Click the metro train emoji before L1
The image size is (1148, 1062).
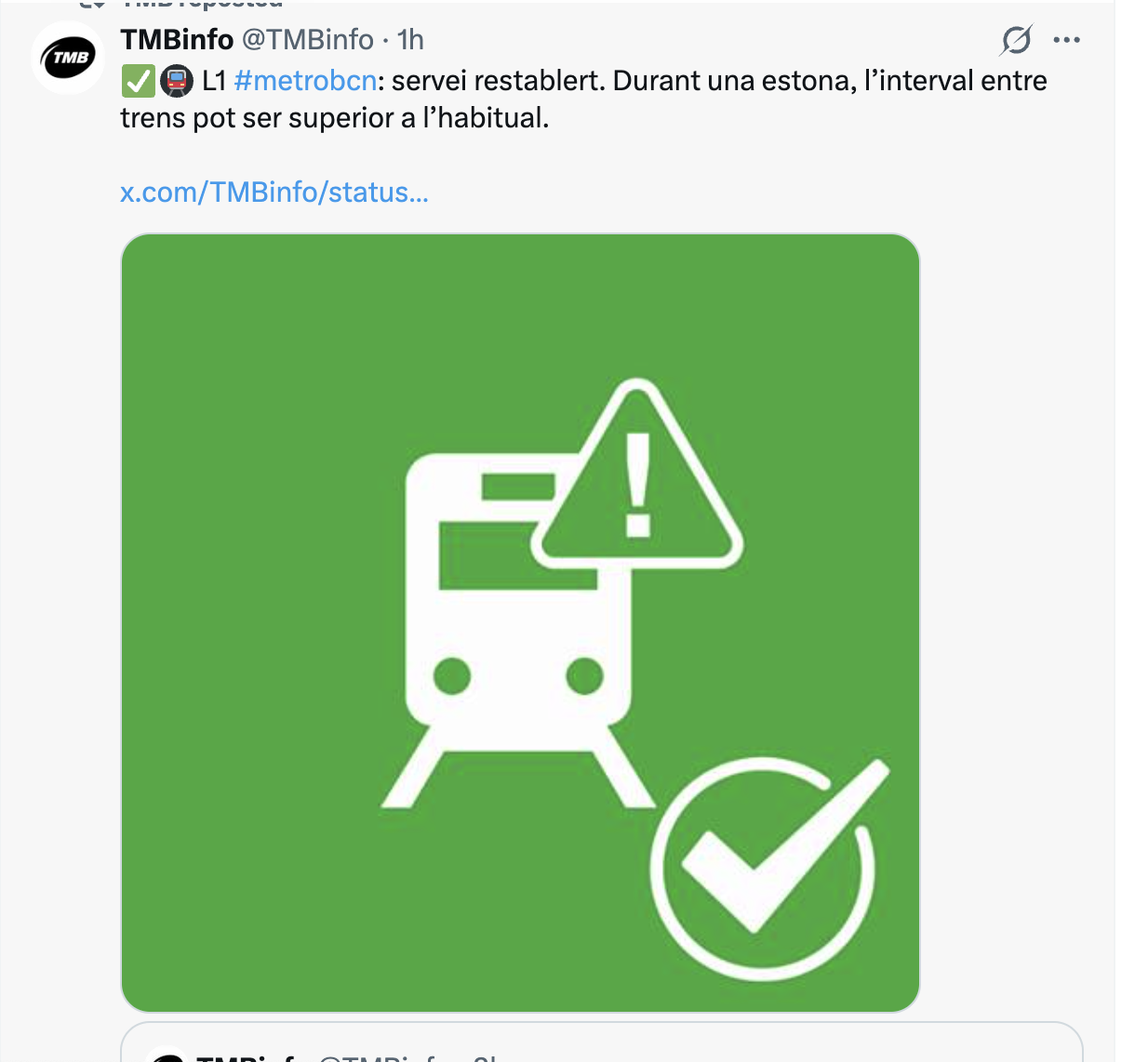[177, 82]
